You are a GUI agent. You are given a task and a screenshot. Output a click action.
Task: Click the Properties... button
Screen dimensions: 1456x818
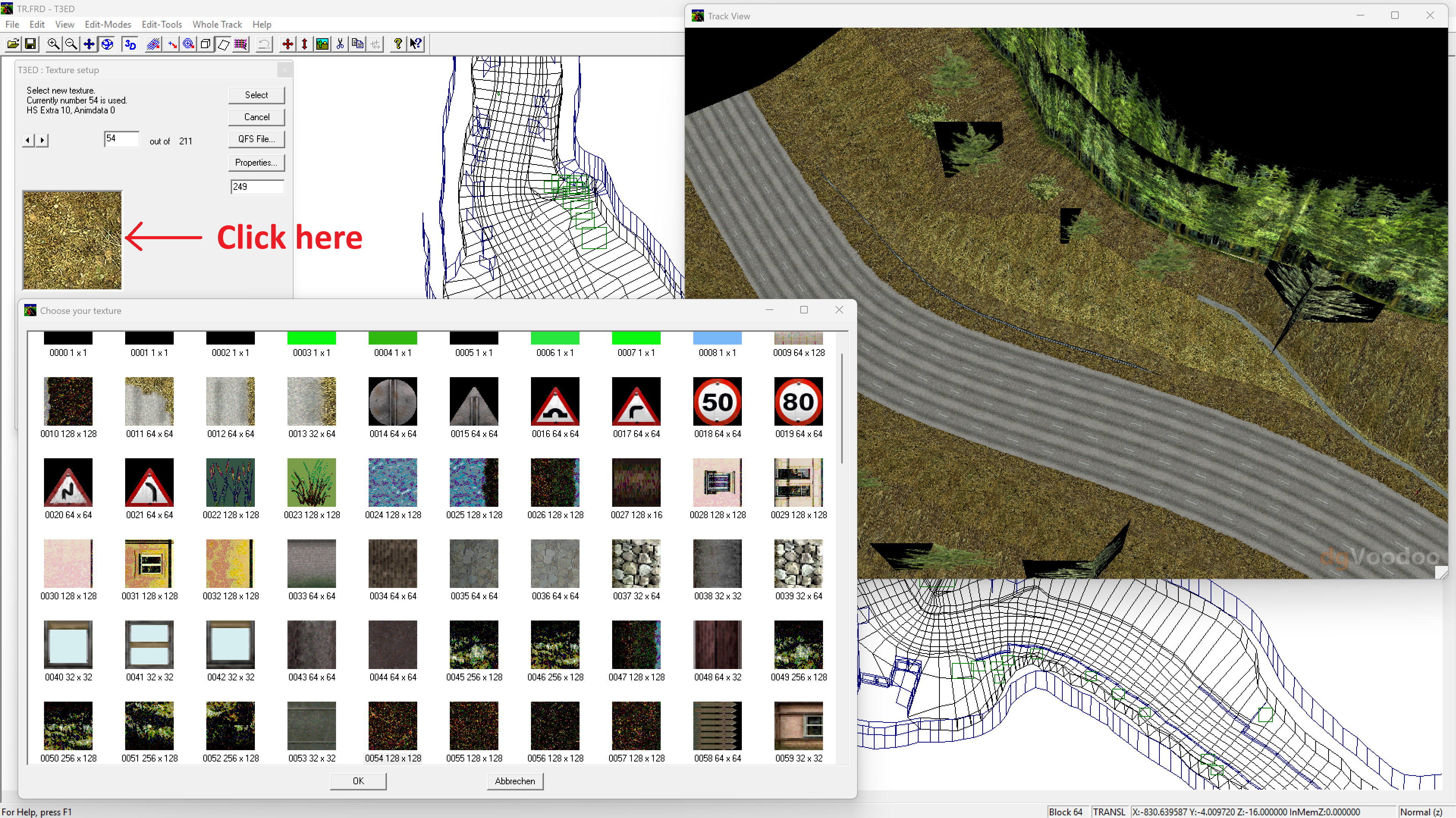(x=256, y=163)
